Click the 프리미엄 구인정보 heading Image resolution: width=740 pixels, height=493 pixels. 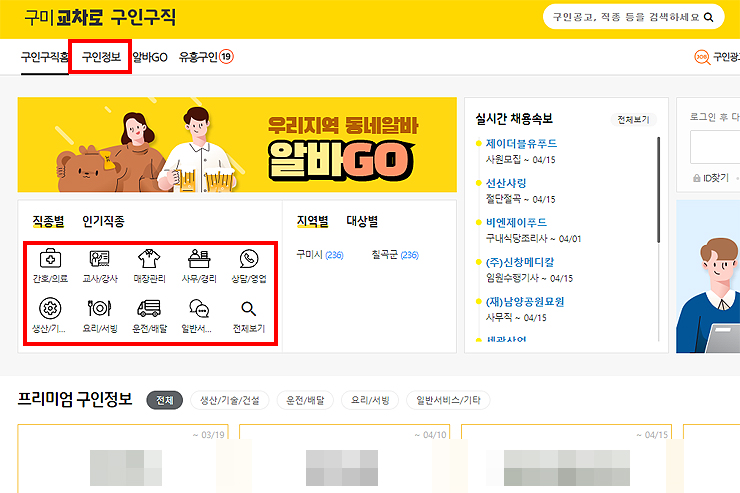75,400
